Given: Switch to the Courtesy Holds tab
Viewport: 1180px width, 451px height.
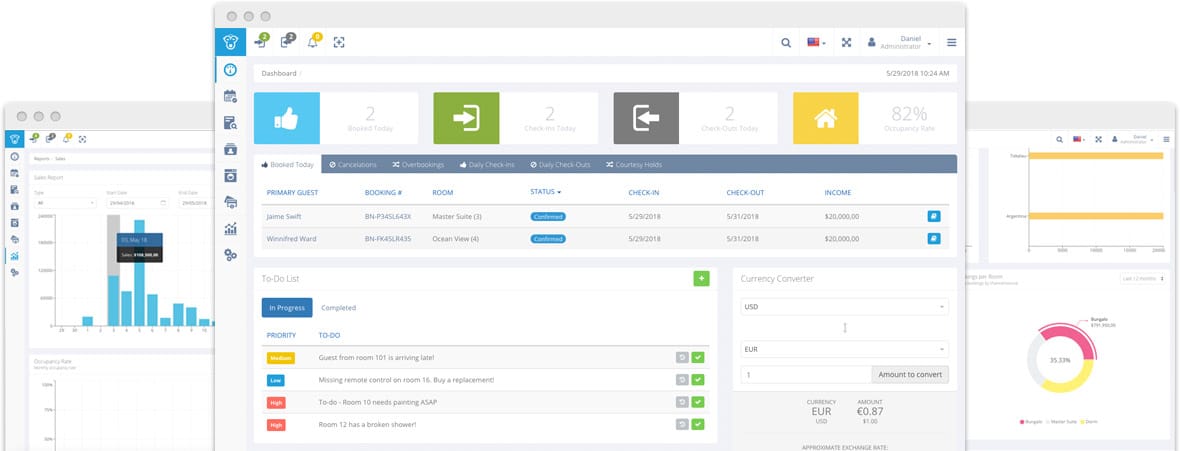Looking at the screenshot, I should click(x=634, y=164).
